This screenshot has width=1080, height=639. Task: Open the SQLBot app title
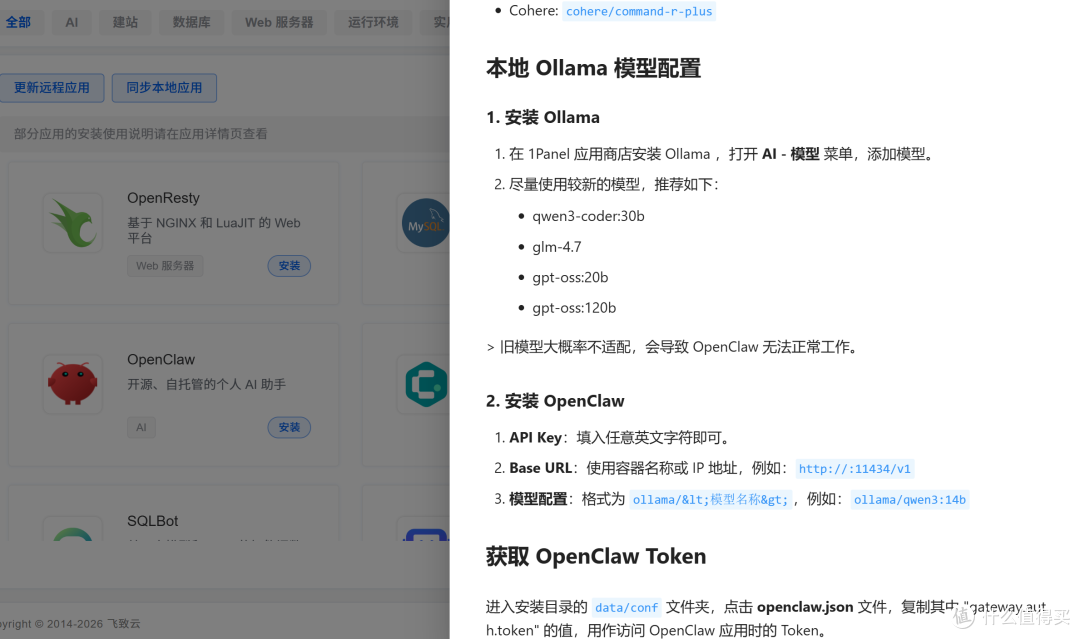click(153, 521)
